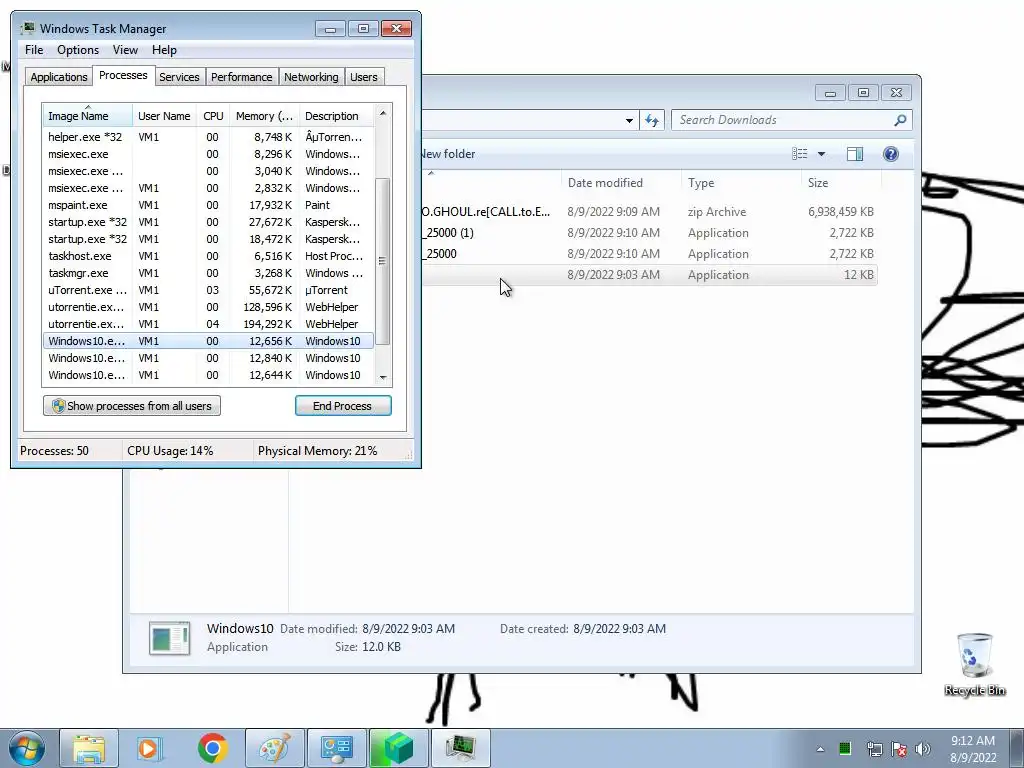Screen dimensions: 1024x768
Task: Select the taskmgr.exe process
Action: click(x=208, y=273)
